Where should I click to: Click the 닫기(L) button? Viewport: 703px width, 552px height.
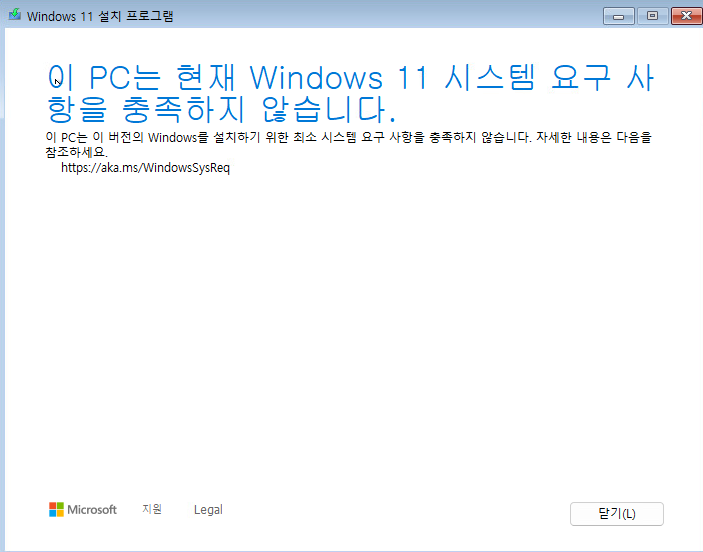coord(616,513)
